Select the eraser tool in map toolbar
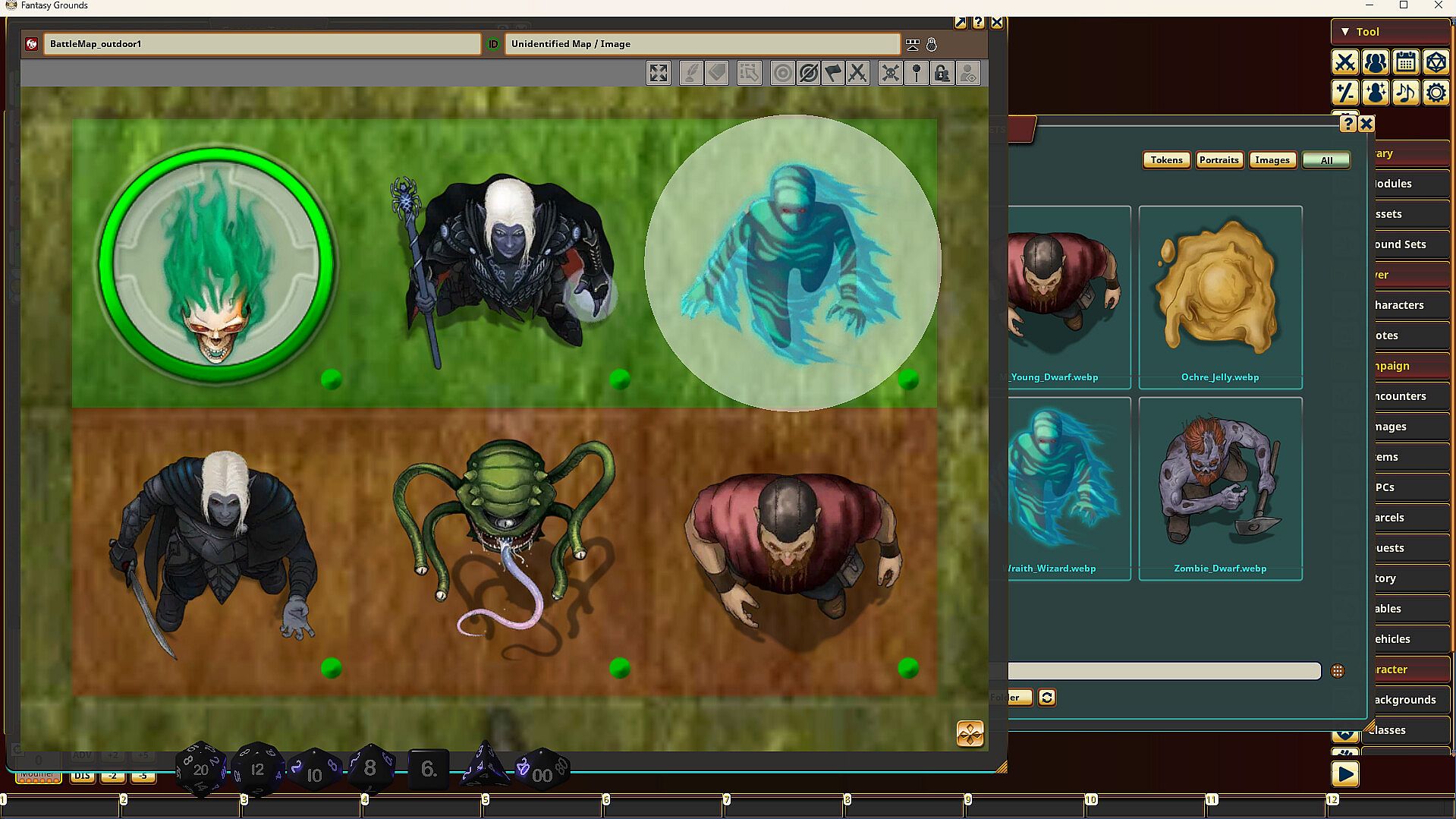Viewport: 1456px width, 819px height. [716, 73]
